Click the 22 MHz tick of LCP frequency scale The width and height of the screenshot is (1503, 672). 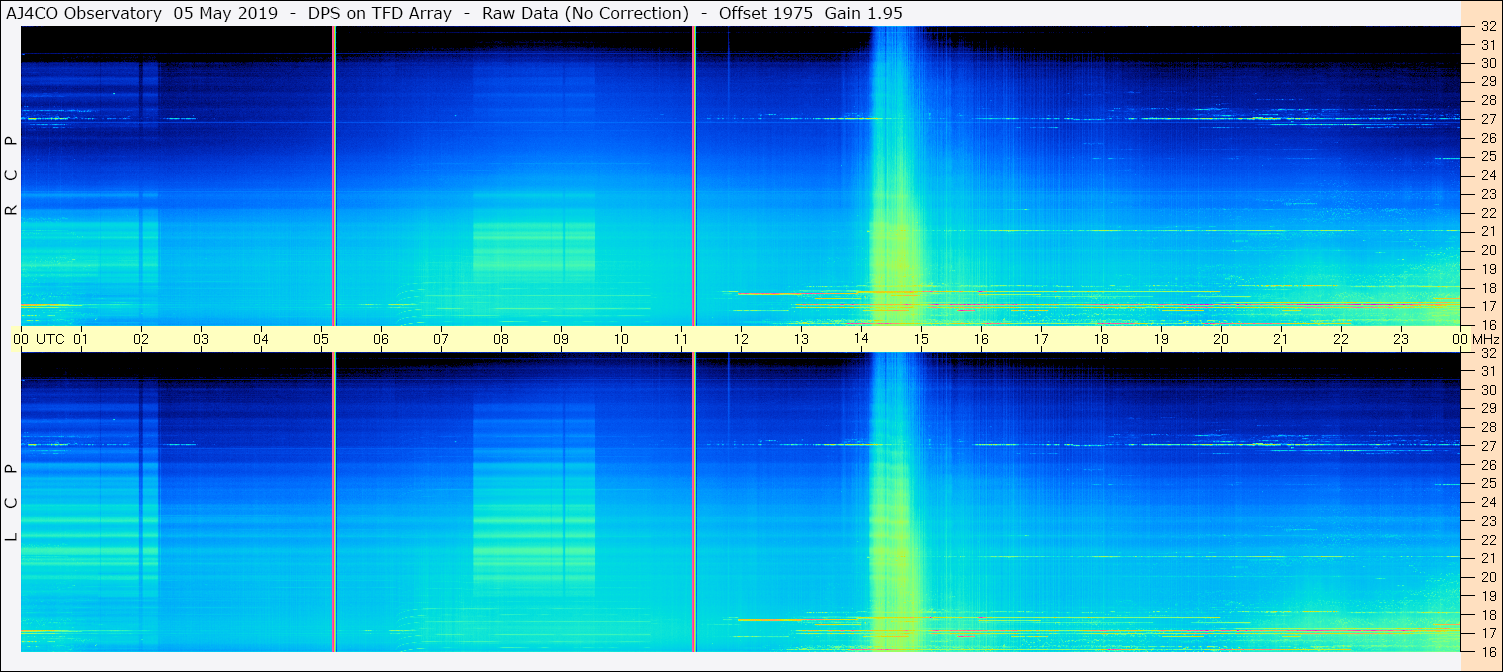[x=1487, y=540]
